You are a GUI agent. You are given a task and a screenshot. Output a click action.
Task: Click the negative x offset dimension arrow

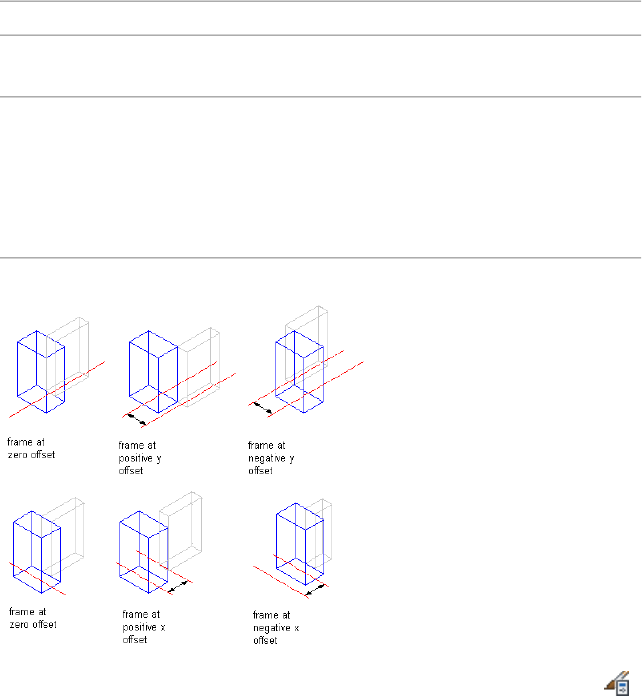coord(315,591)
